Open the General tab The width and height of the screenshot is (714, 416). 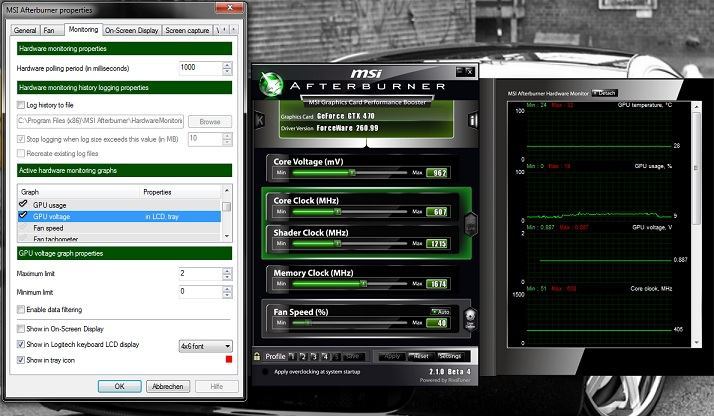[x=25, y=30]
